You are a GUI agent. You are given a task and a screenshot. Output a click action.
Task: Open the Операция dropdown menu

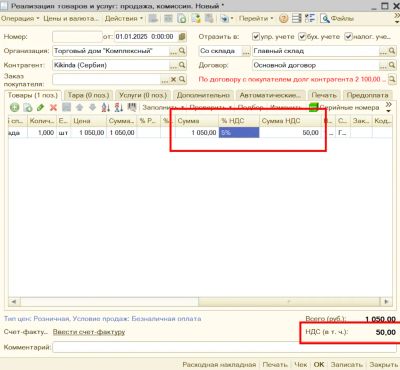20,18
